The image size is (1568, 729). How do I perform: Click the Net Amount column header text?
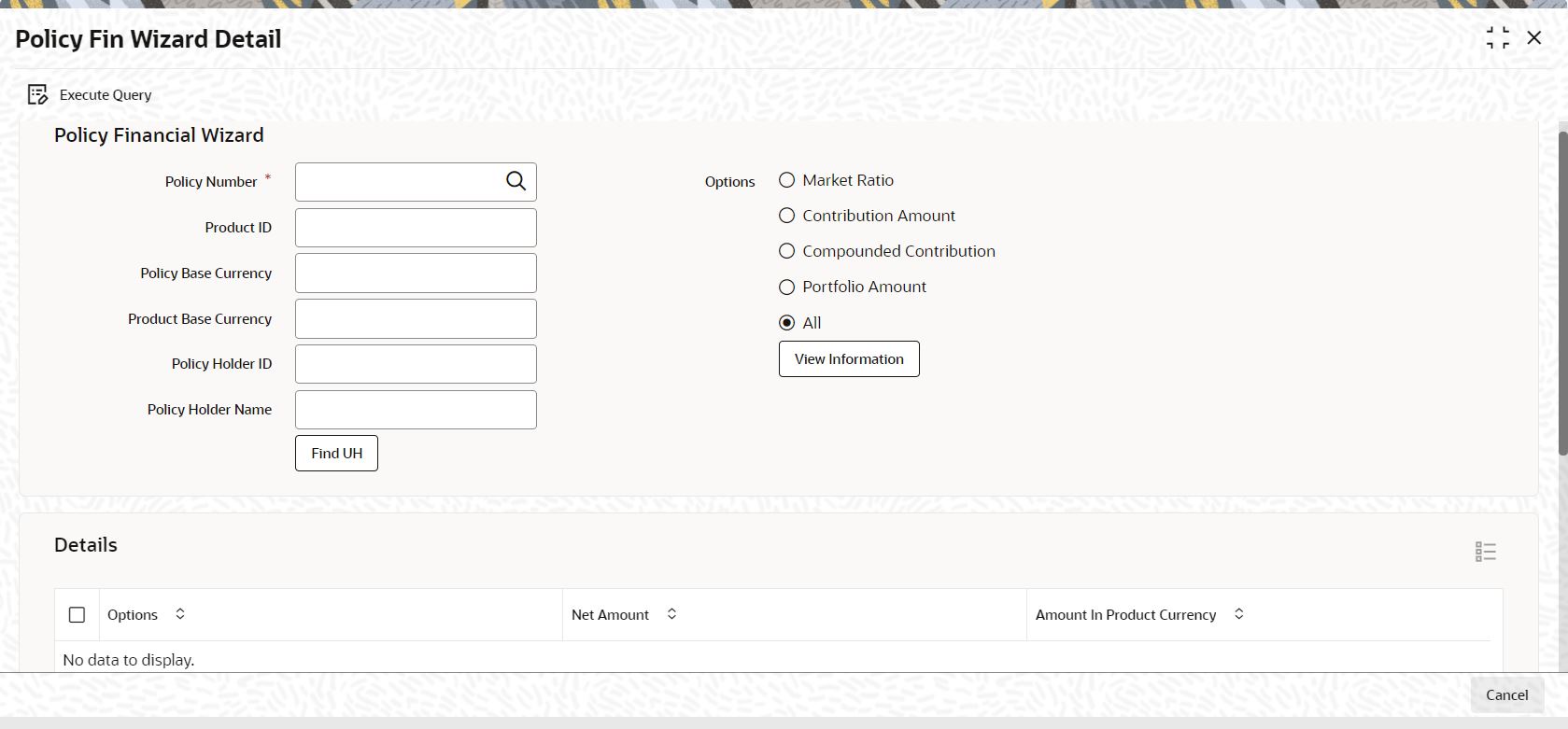pyautogui.click(x=610, y=615)
